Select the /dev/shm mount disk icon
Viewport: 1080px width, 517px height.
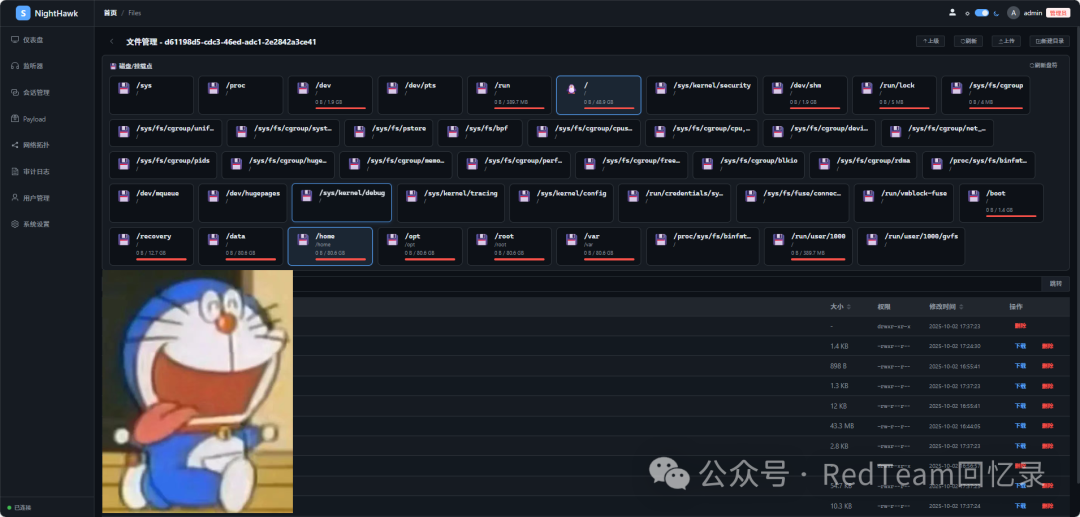point(777,89)
